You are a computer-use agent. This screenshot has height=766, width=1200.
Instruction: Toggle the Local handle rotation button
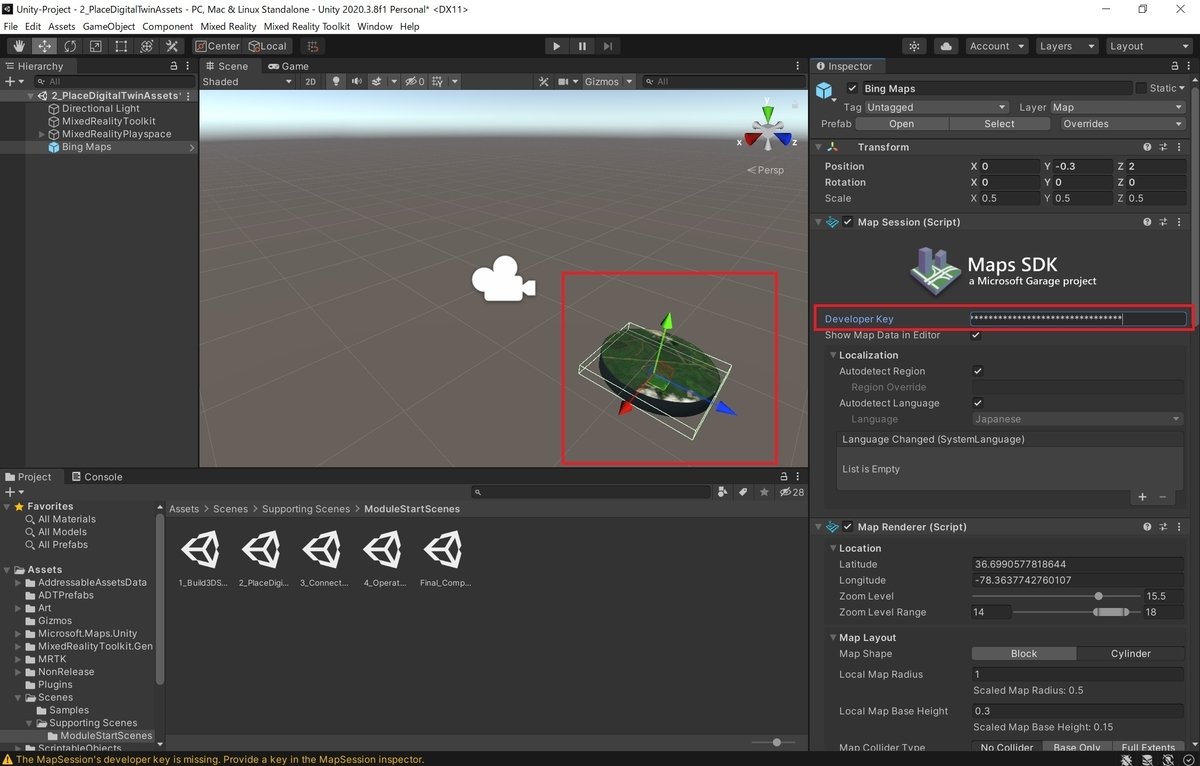click(267, 46)
